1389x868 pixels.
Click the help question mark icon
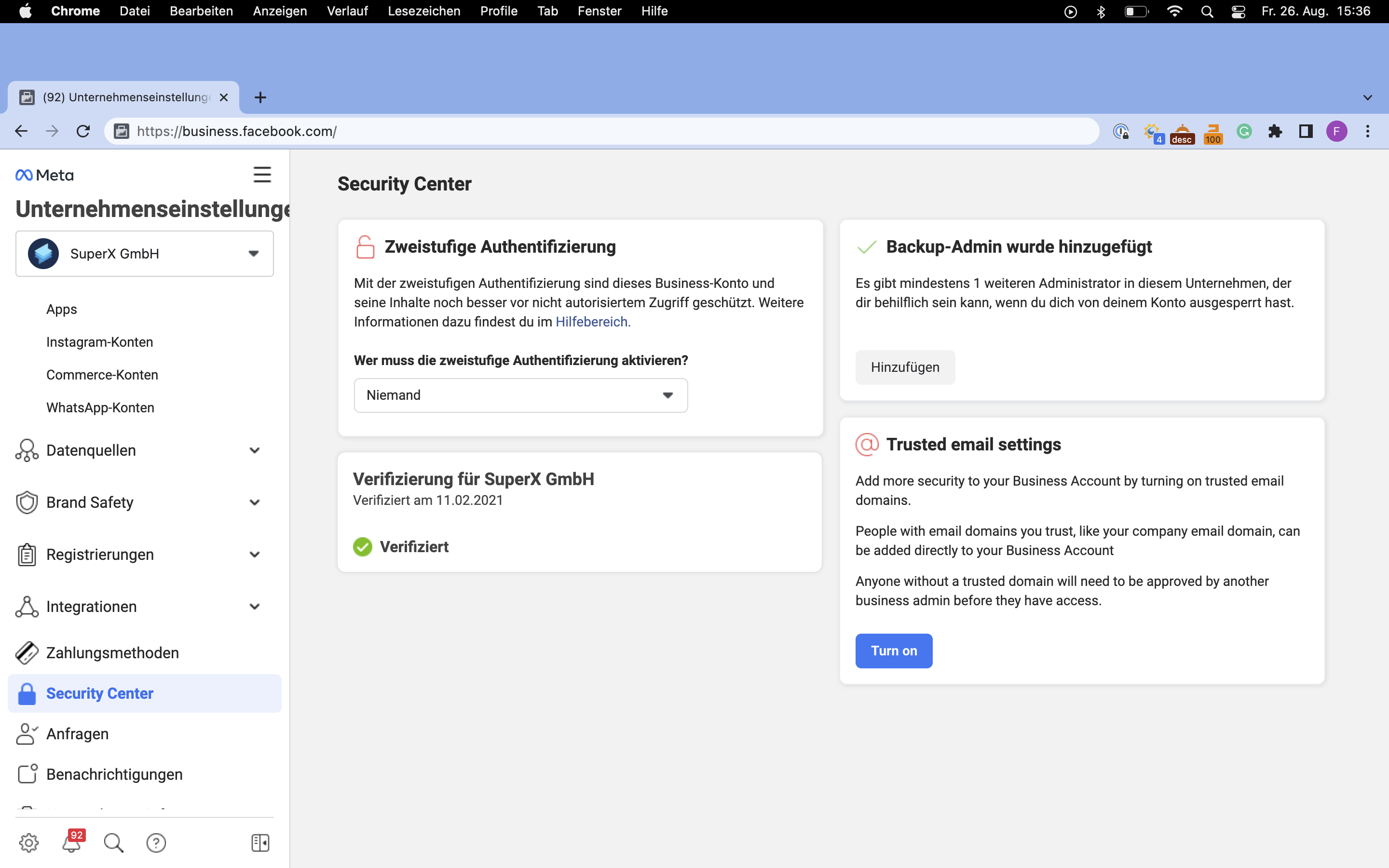(156, 842)
